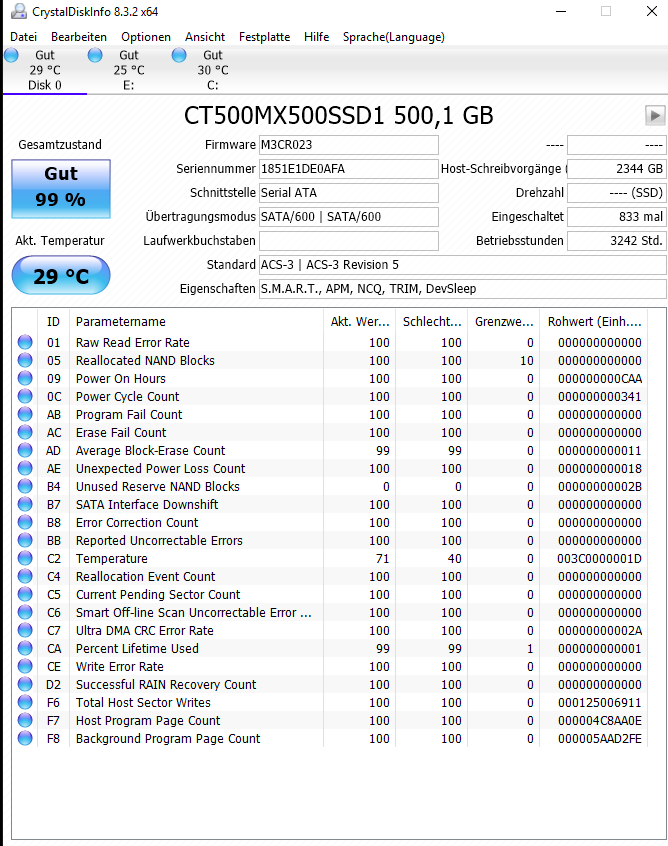Click the Eingeschaltet 833 mal value
Image resolution: width=668 pixels, height=846 pixels.
[617, 216]
